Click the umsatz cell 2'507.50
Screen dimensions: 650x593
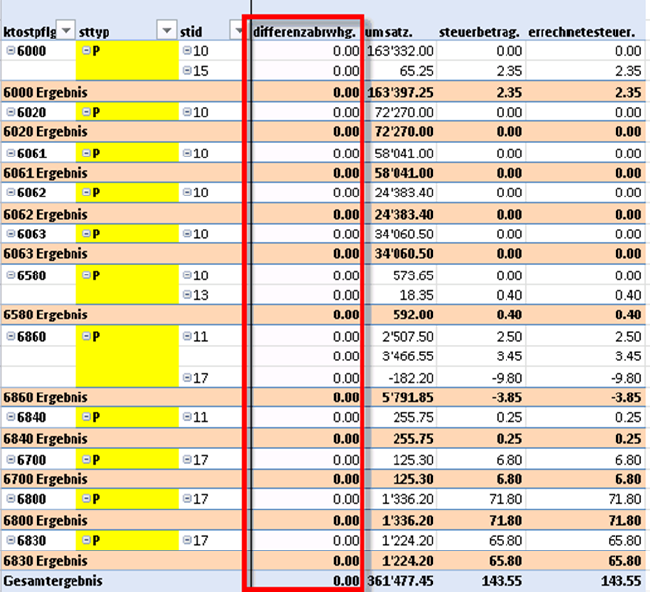pyautogui.click(x=407, y=336)
